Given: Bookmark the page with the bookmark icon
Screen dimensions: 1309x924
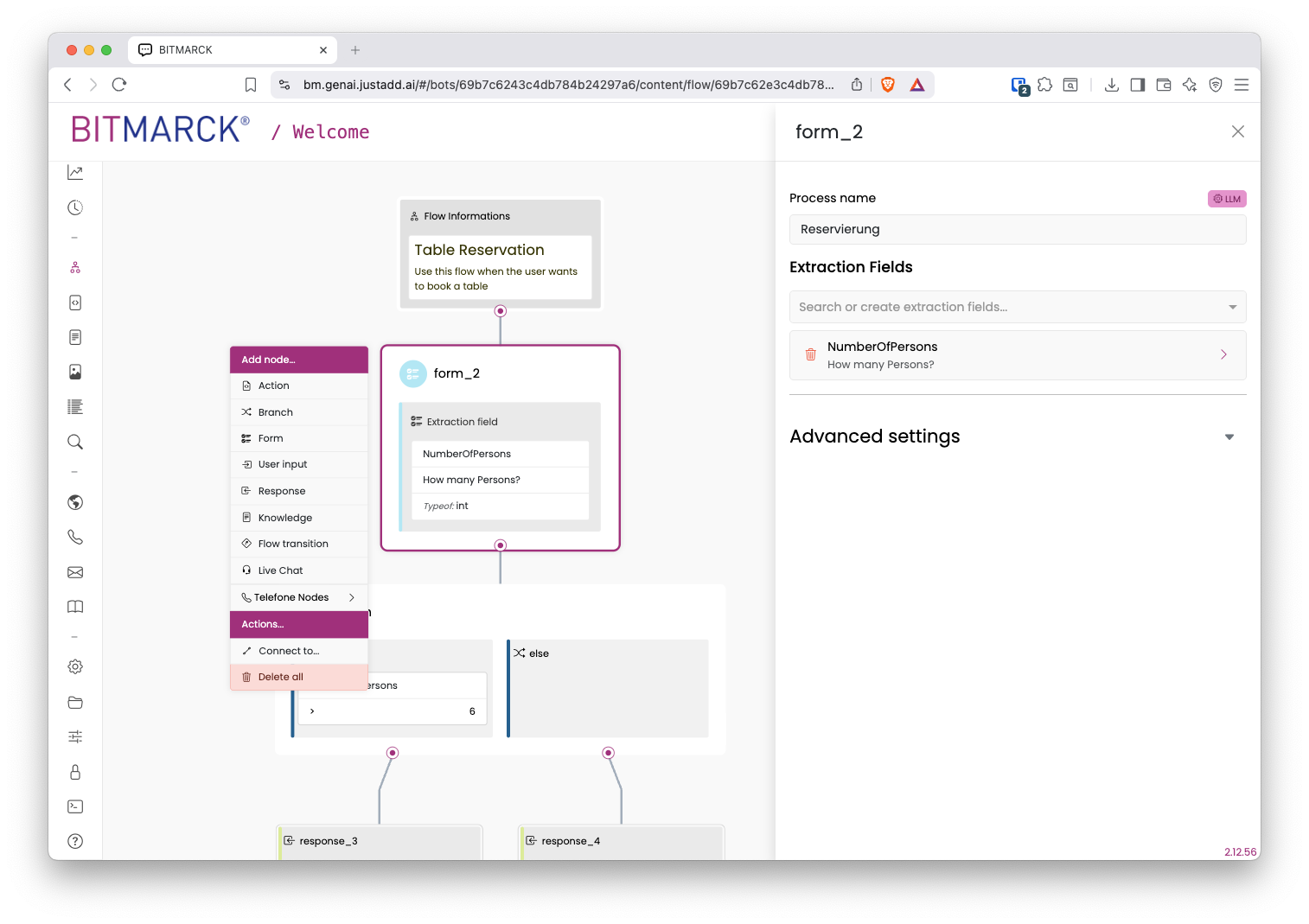Looking at the screenshot, I should (251, 85).
